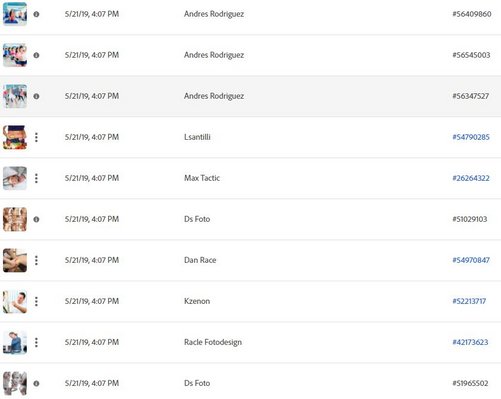Open asset link #54790285
501x399 pixels.
(x=471, y=137)
